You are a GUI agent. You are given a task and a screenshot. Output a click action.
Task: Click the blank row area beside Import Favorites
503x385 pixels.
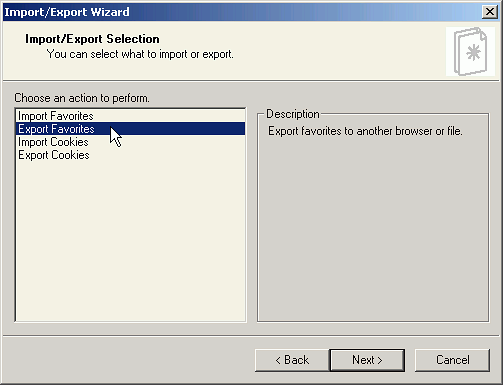coord(169,116)
